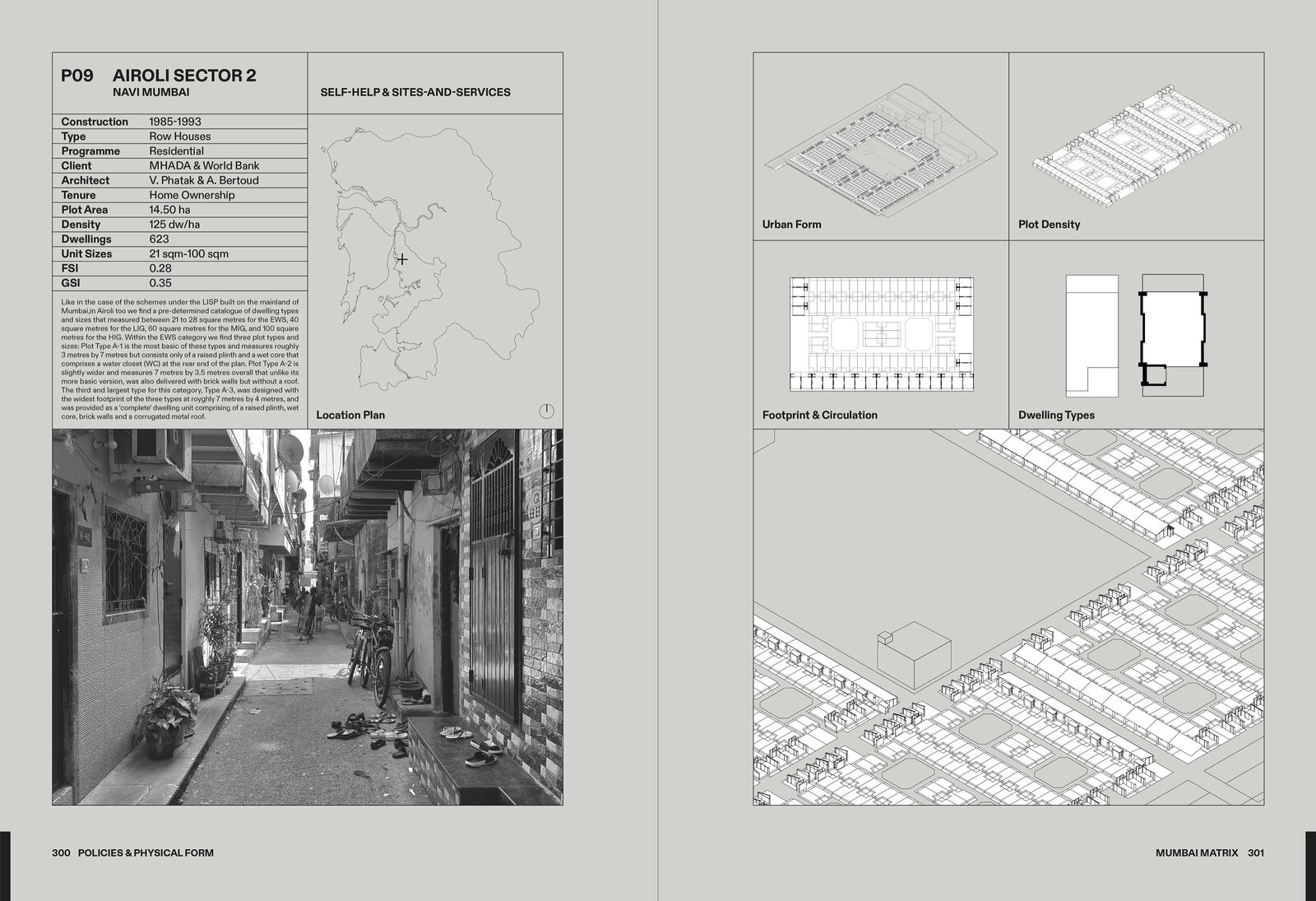Screen dimensions: 1316x901
Task: Click the 'Dwelling Types' caption label
Action: click(1056, 415)
